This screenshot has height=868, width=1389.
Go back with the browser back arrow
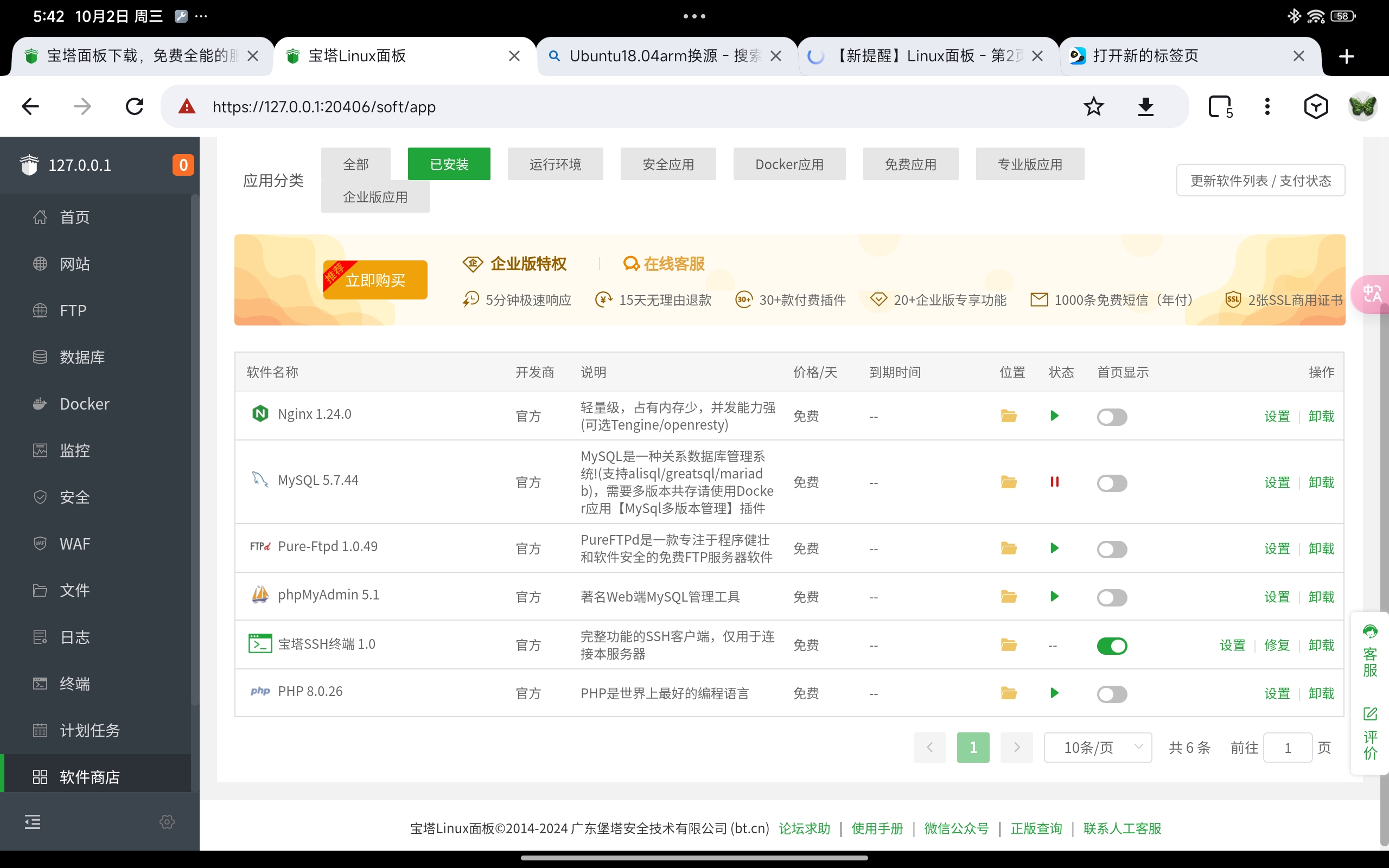30,106
